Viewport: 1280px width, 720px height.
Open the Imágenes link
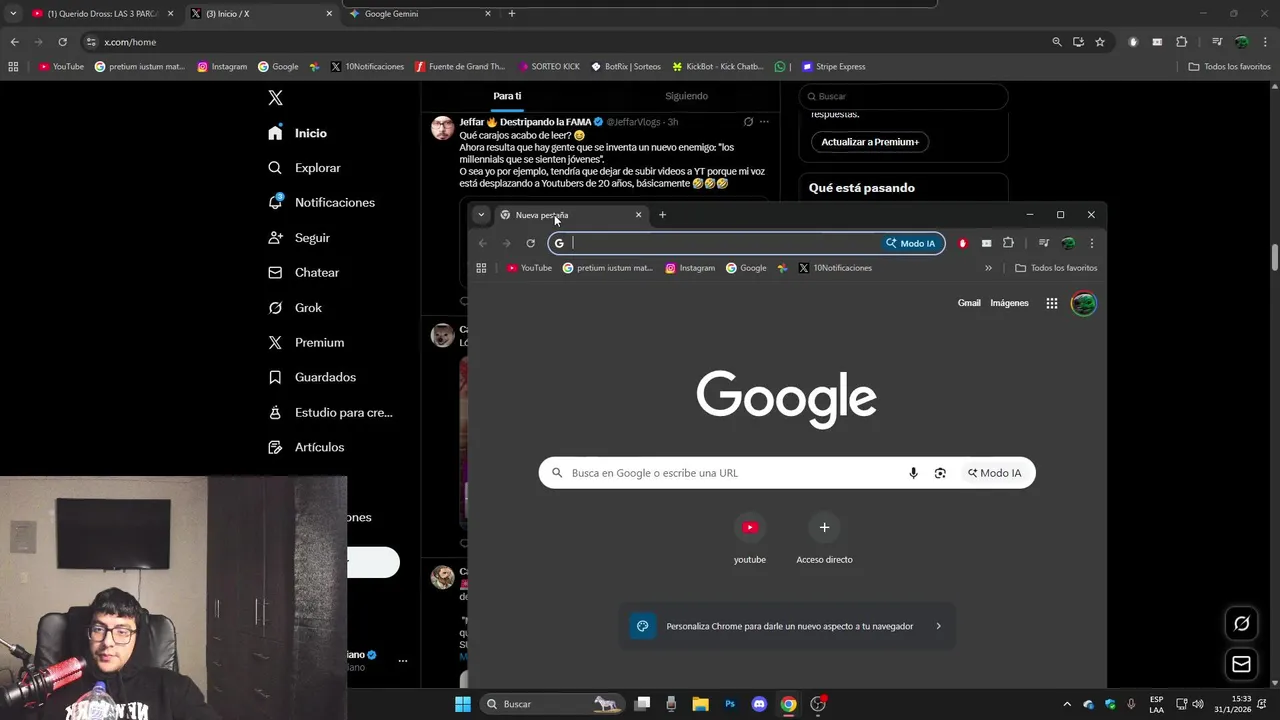pos(1009,303)
